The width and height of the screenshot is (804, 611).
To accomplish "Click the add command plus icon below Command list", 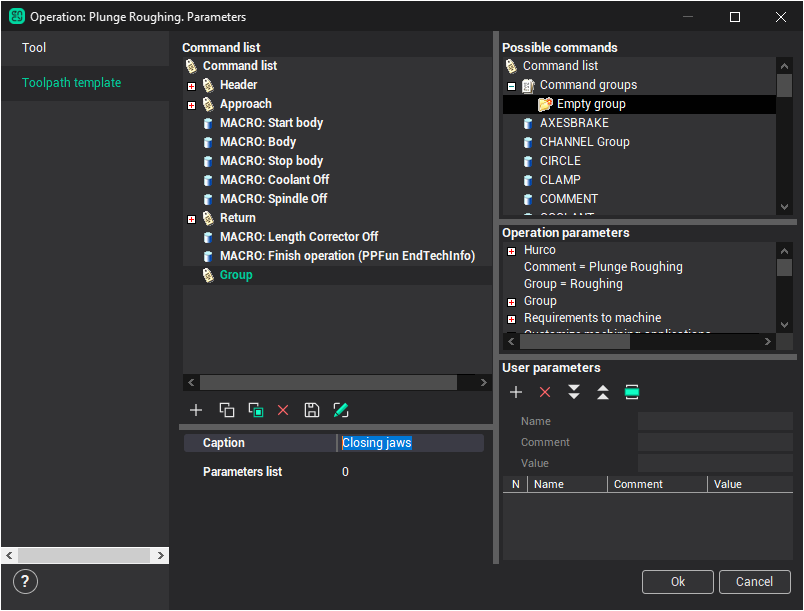I will (196, 410).
